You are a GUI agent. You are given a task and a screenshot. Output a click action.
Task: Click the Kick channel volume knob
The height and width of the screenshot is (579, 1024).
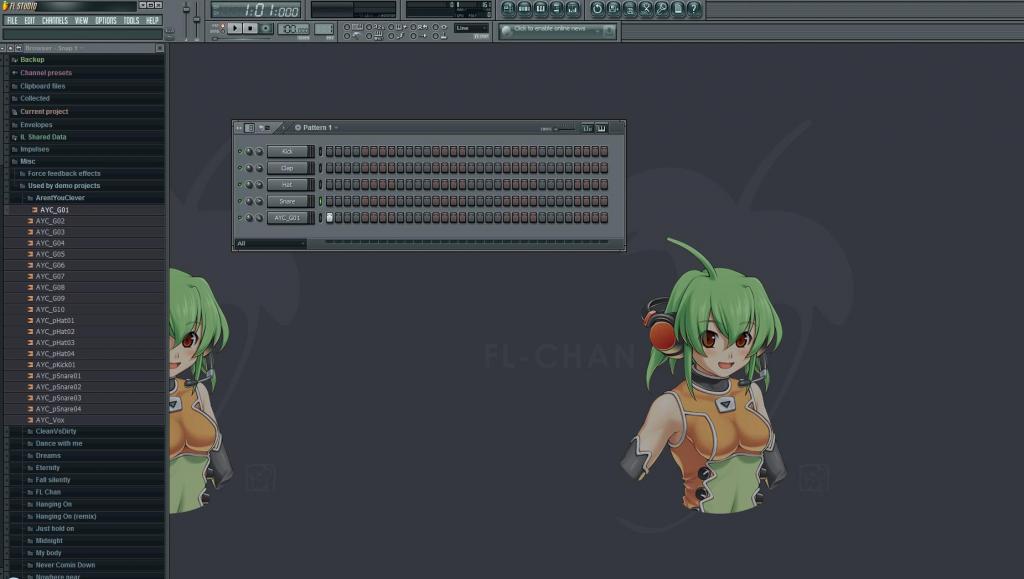tap(259, 151)
